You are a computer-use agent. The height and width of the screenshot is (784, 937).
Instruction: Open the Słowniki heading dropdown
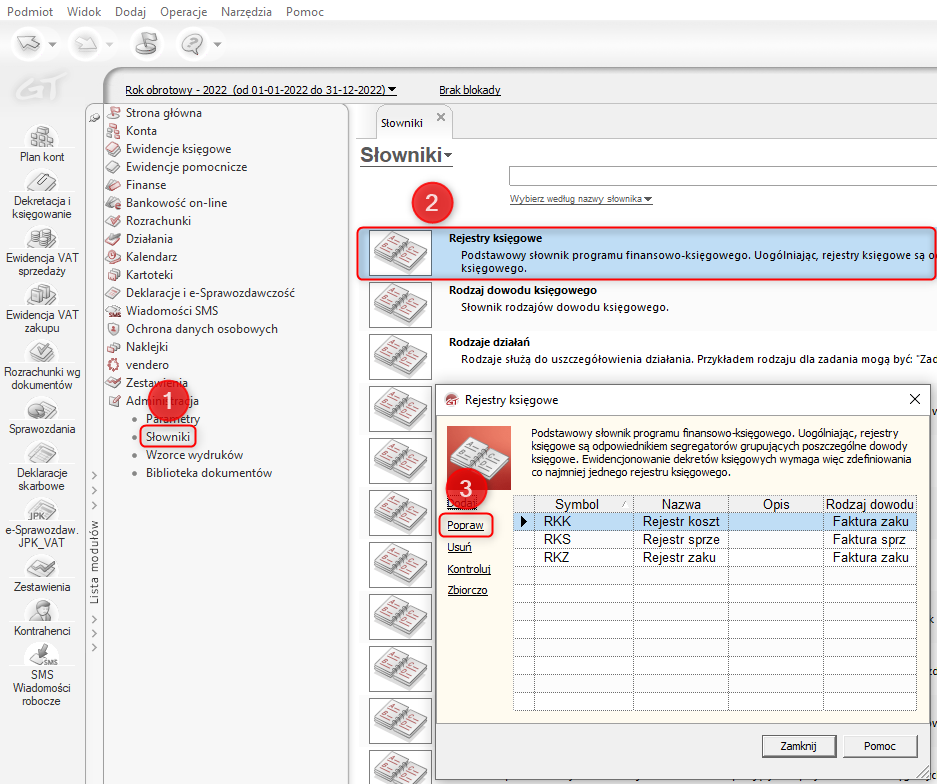[448, 156]
